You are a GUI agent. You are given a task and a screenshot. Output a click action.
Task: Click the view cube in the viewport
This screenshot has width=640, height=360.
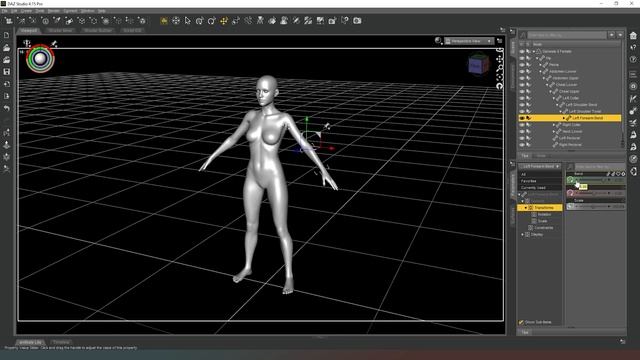coord(478,64)
